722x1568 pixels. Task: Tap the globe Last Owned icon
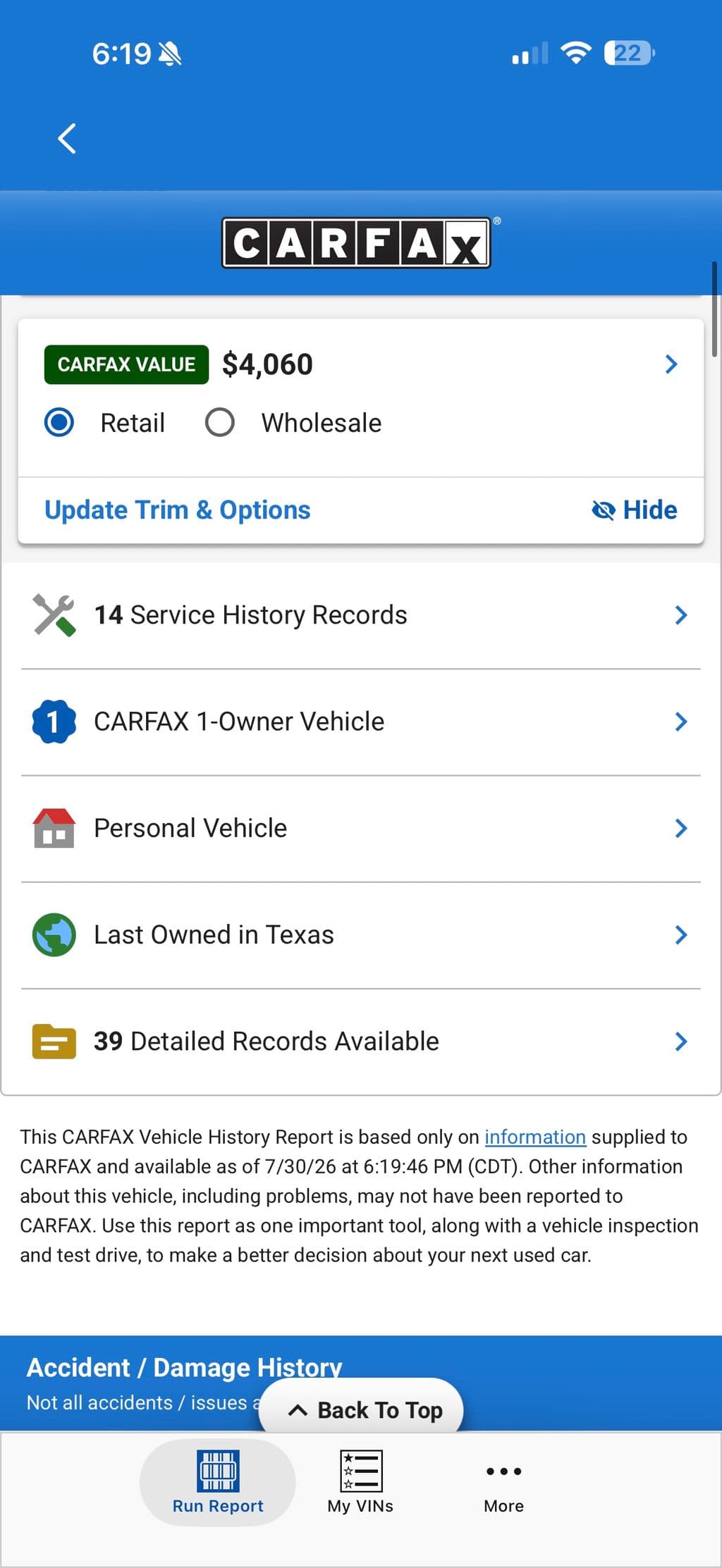tap(54, 934)
